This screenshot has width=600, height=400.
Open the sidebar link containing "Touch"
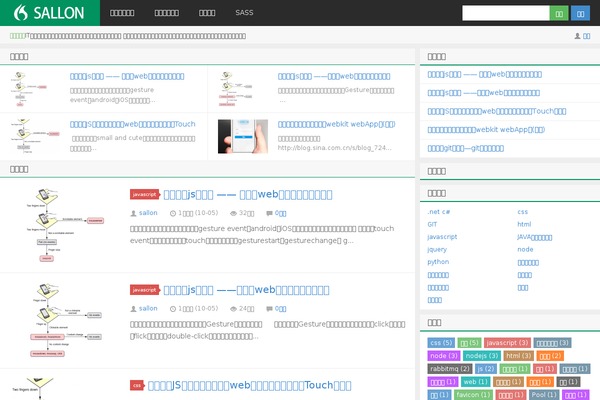pyautogui.click(x=497, y=111)
